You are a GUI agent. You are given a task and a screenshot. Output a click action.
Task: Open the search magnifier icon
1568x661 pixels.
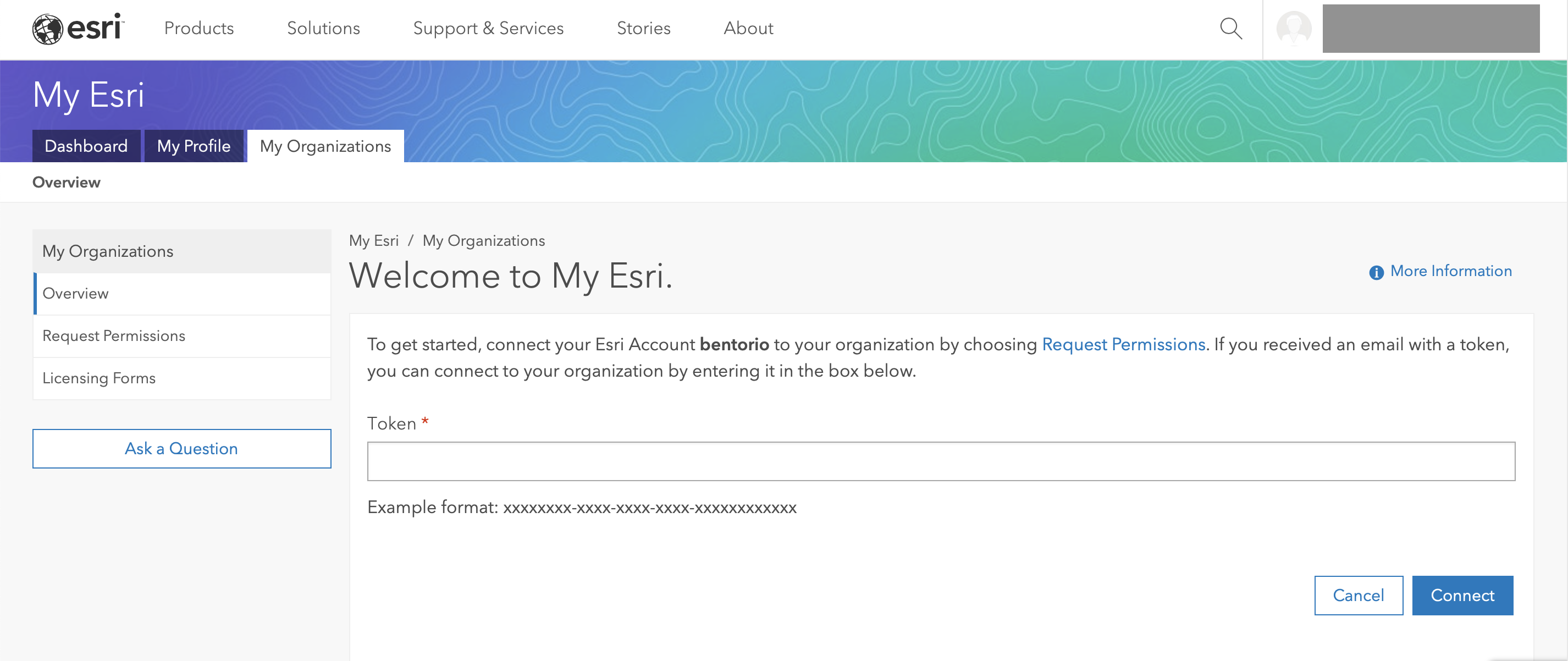(1230, 29)
